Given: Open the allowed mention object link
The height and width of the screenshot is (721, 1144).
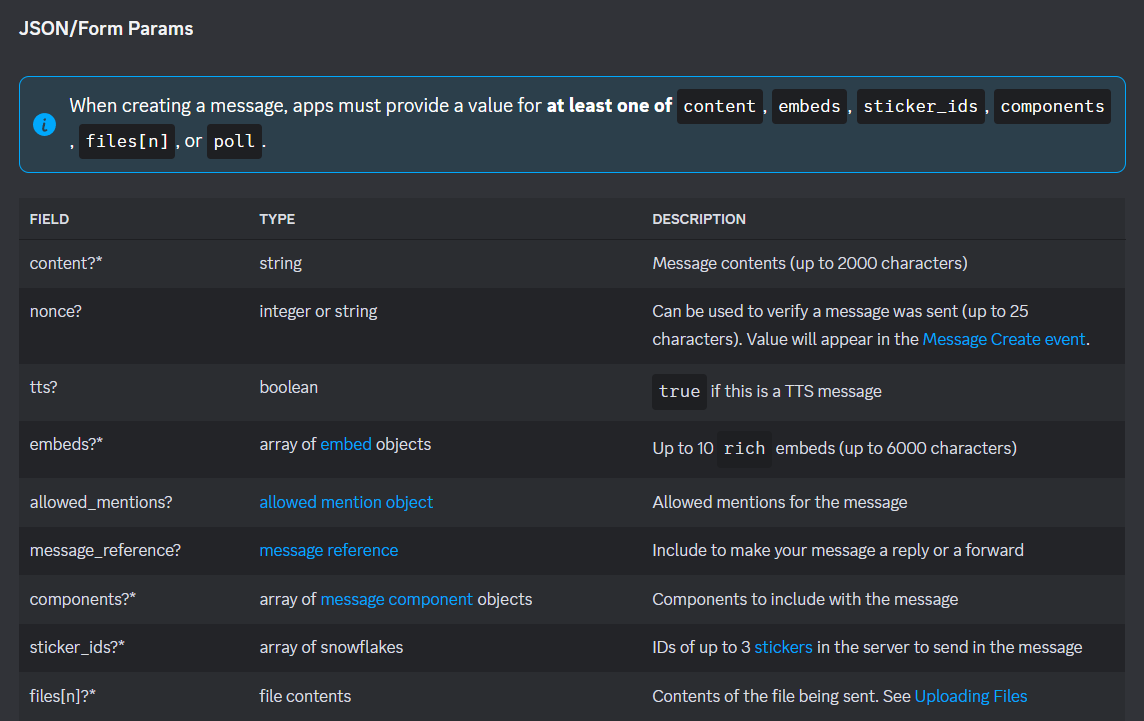Looking at the screenshot, I should [346, 502].
